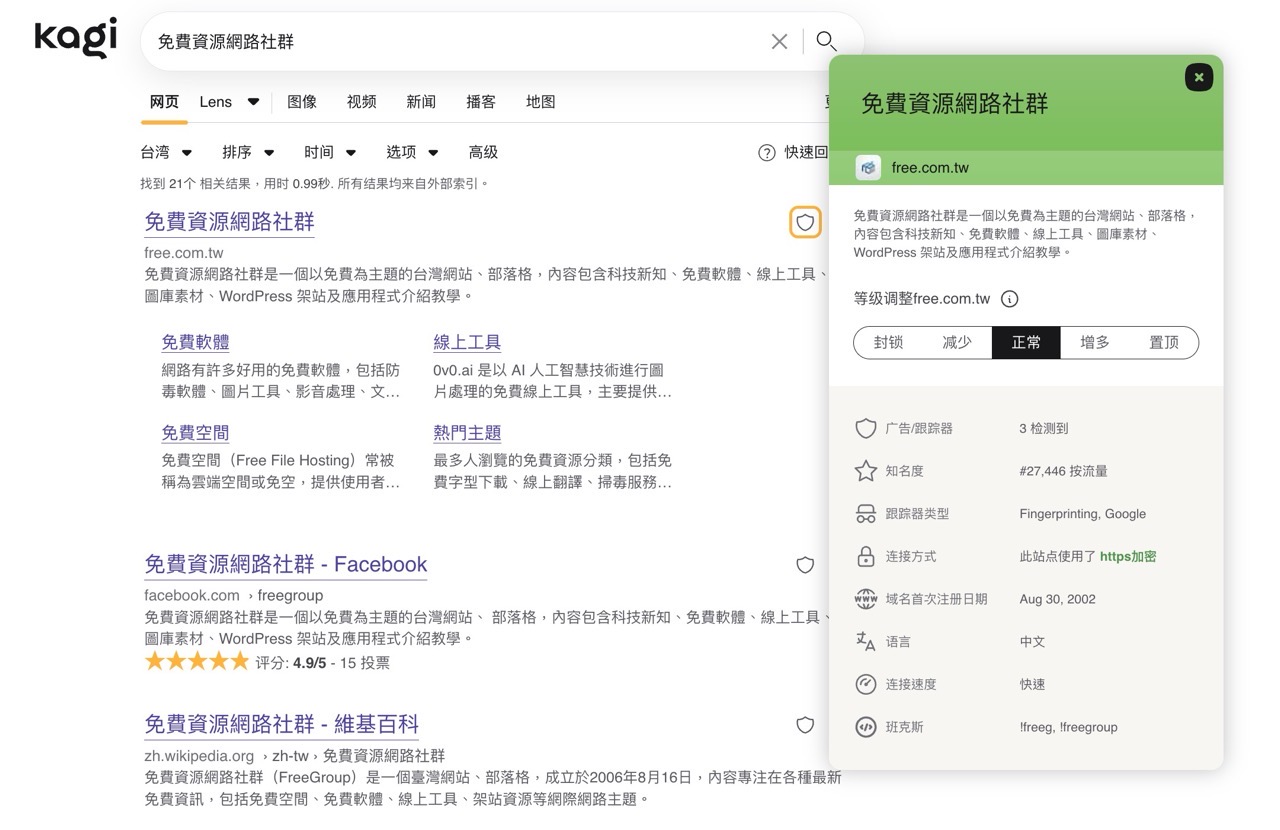The width and height of the screenshot is (1280, 830).
Task: Open the 免費軟體 sublink
Action: tap(195, 342)
